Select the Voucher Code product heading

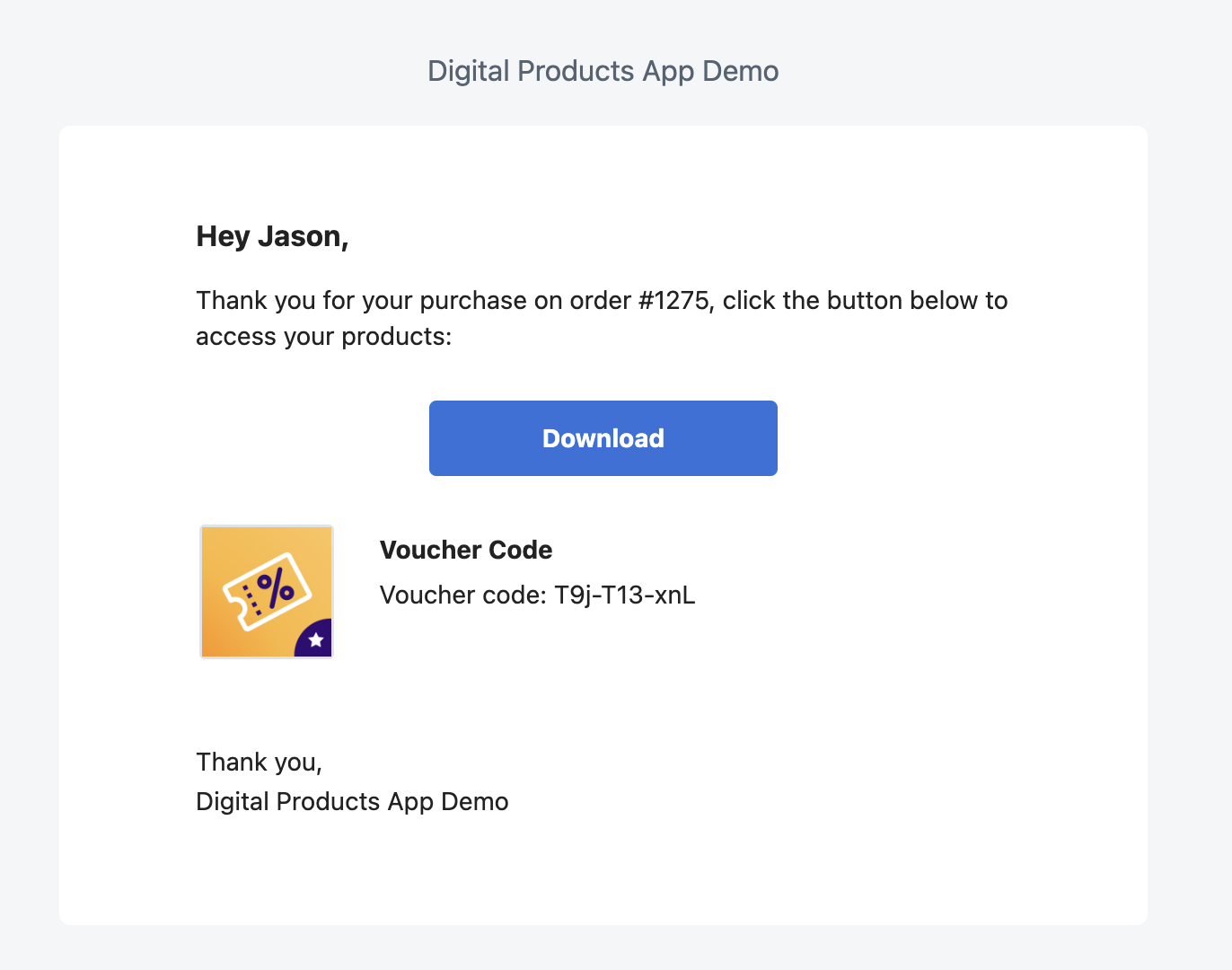tap(466, 550)
